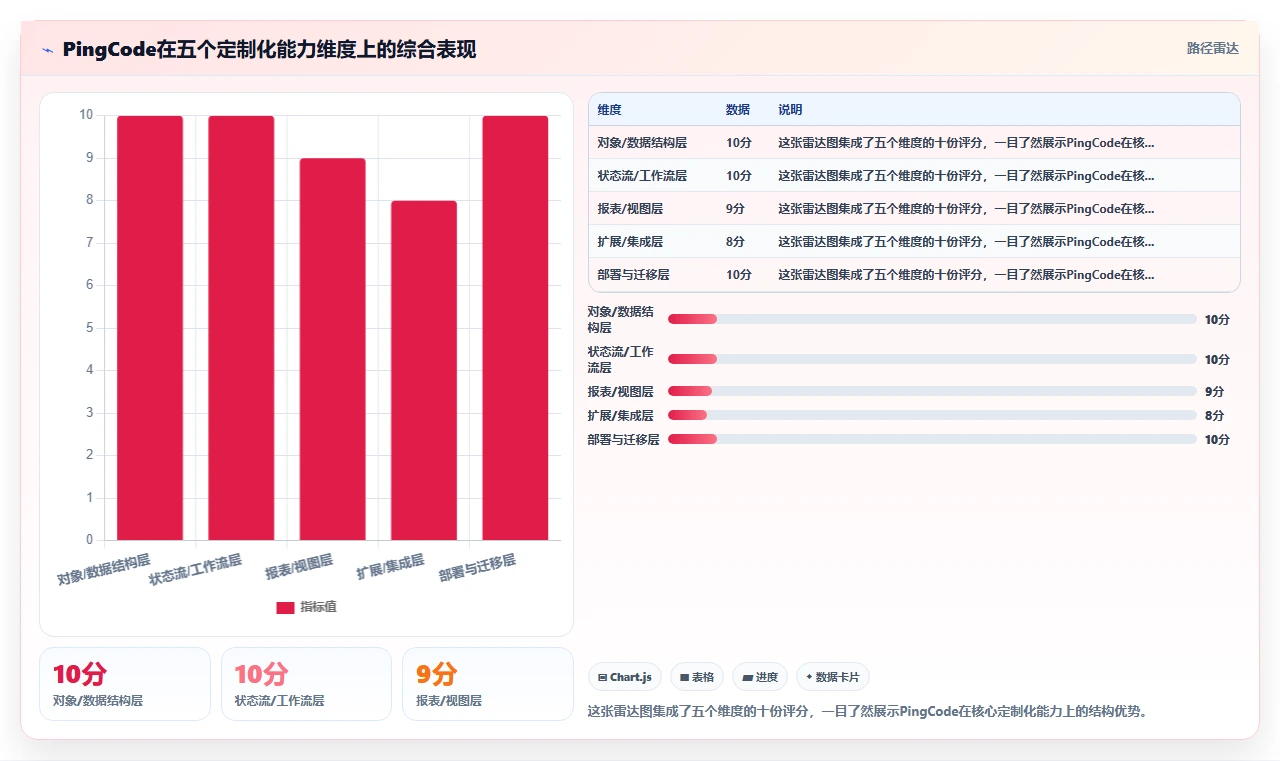The image size is (1280, 761).
Task: Select the 进度 tag chip
Action: tap(760, 677)
